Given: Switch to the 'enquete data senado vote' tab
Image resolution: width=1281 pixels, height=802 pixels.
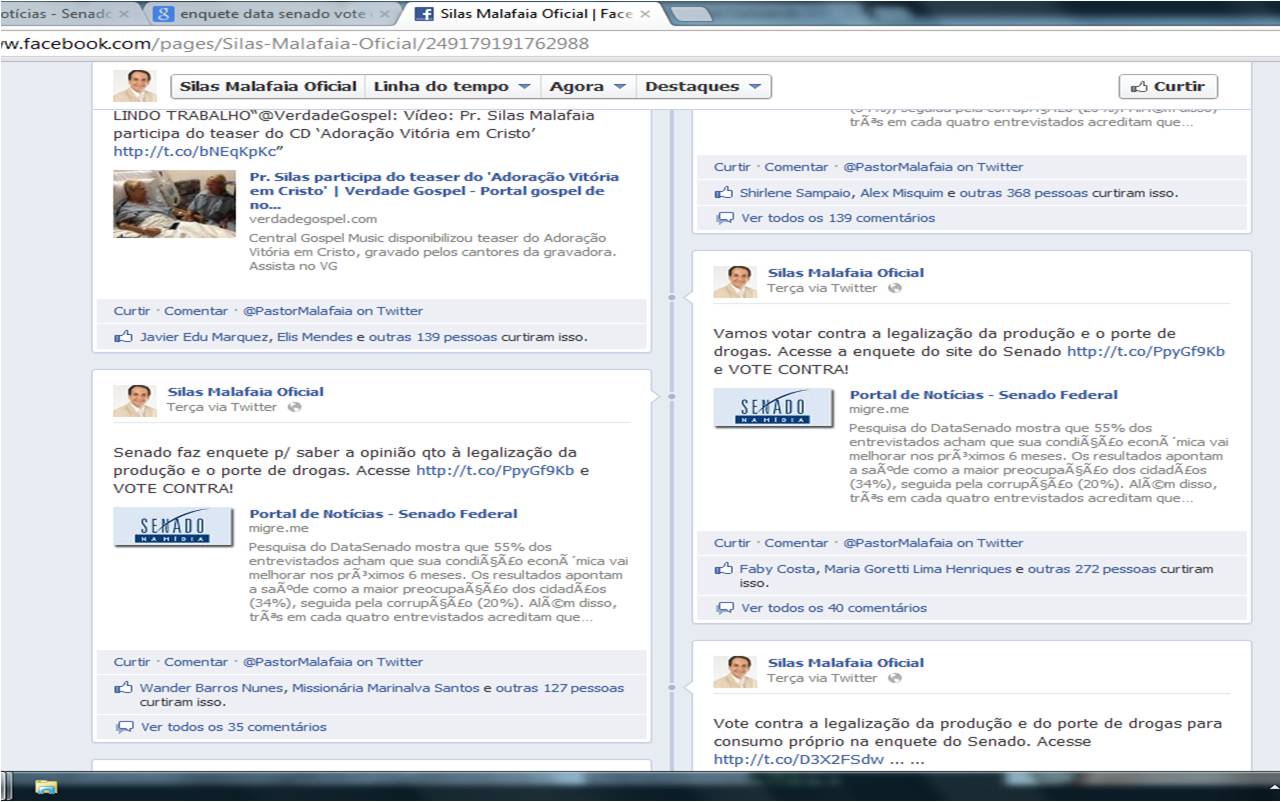Looking at the screenshot, I should (x=273, y=14).
